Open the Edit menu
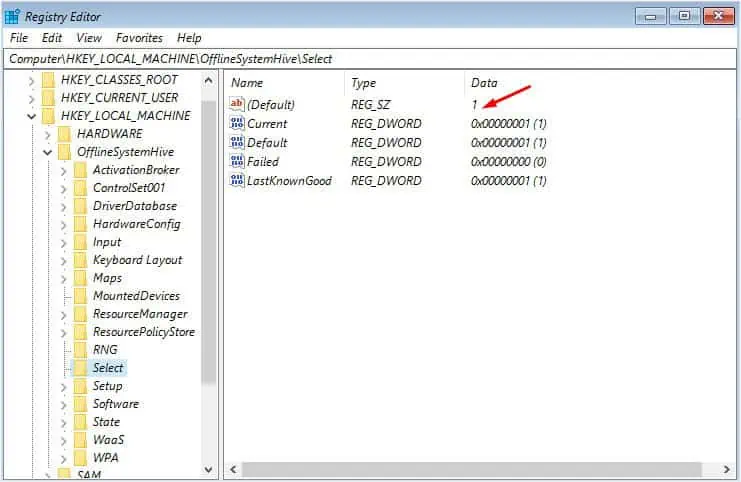This screenshot has height=482, width=741. 52,38
